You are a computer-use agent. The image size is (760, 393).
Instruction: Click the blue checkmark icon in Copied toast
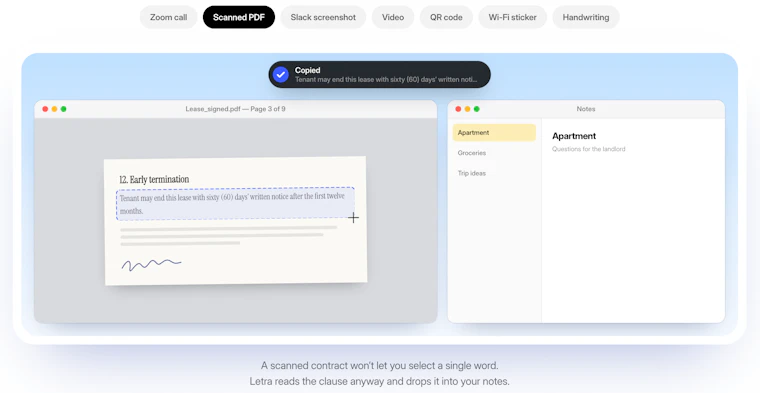[281, 75]
